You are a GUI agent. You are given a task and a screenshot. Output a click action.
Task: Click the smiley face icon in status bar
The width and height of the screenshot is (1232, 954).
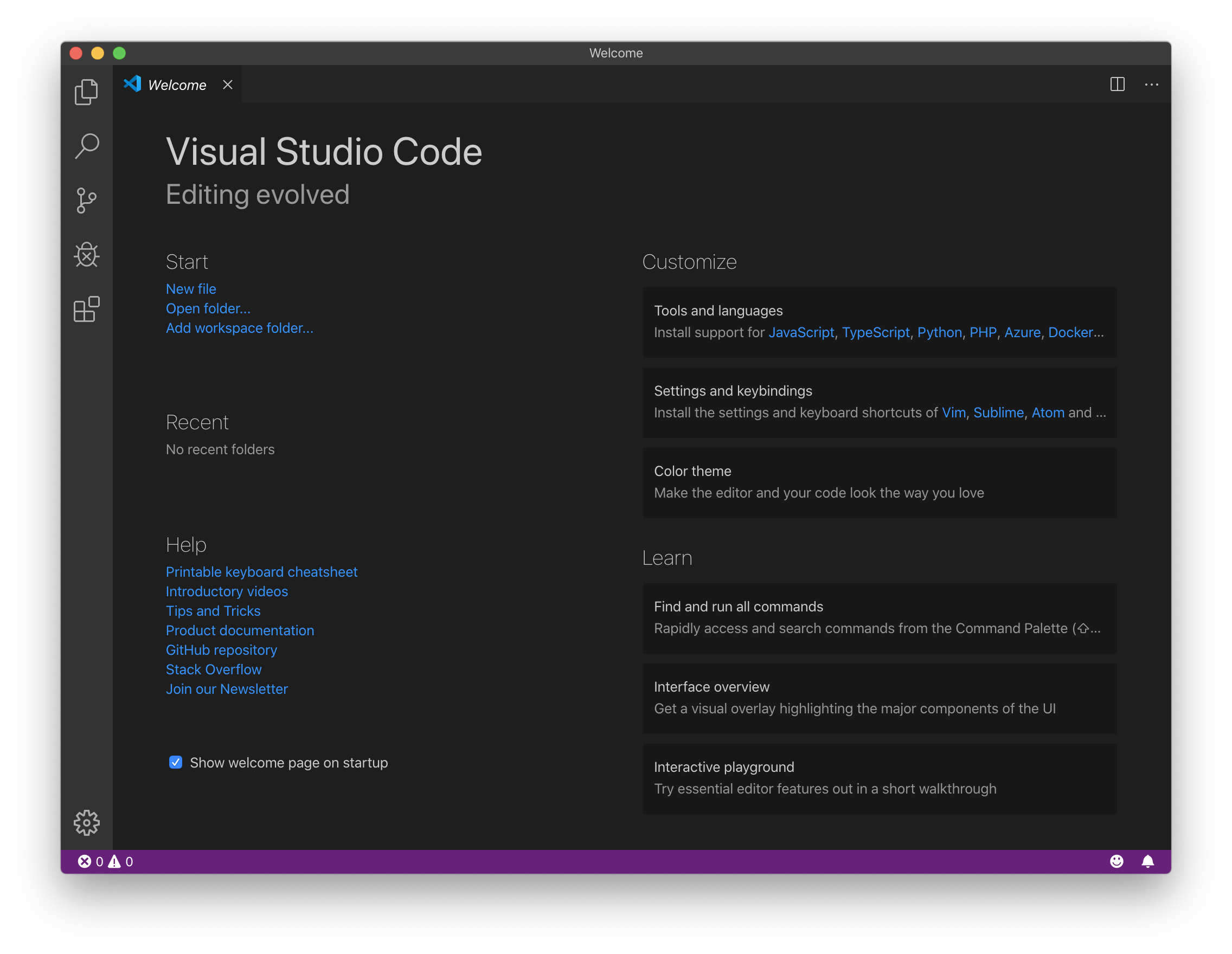(x=1116, y=861)
